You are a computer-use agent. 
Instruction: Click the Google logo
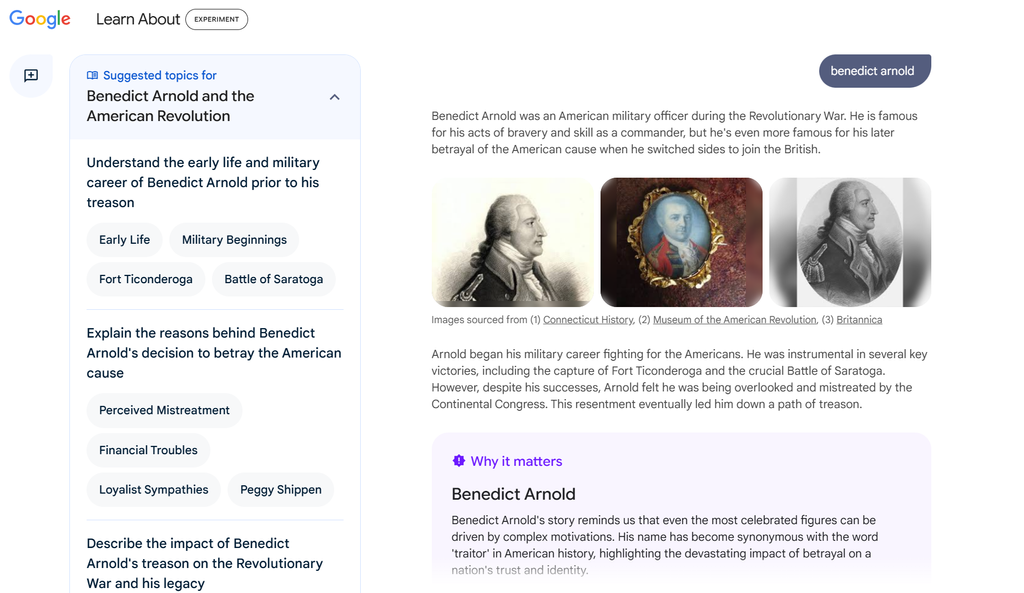[x=40, y=19]
